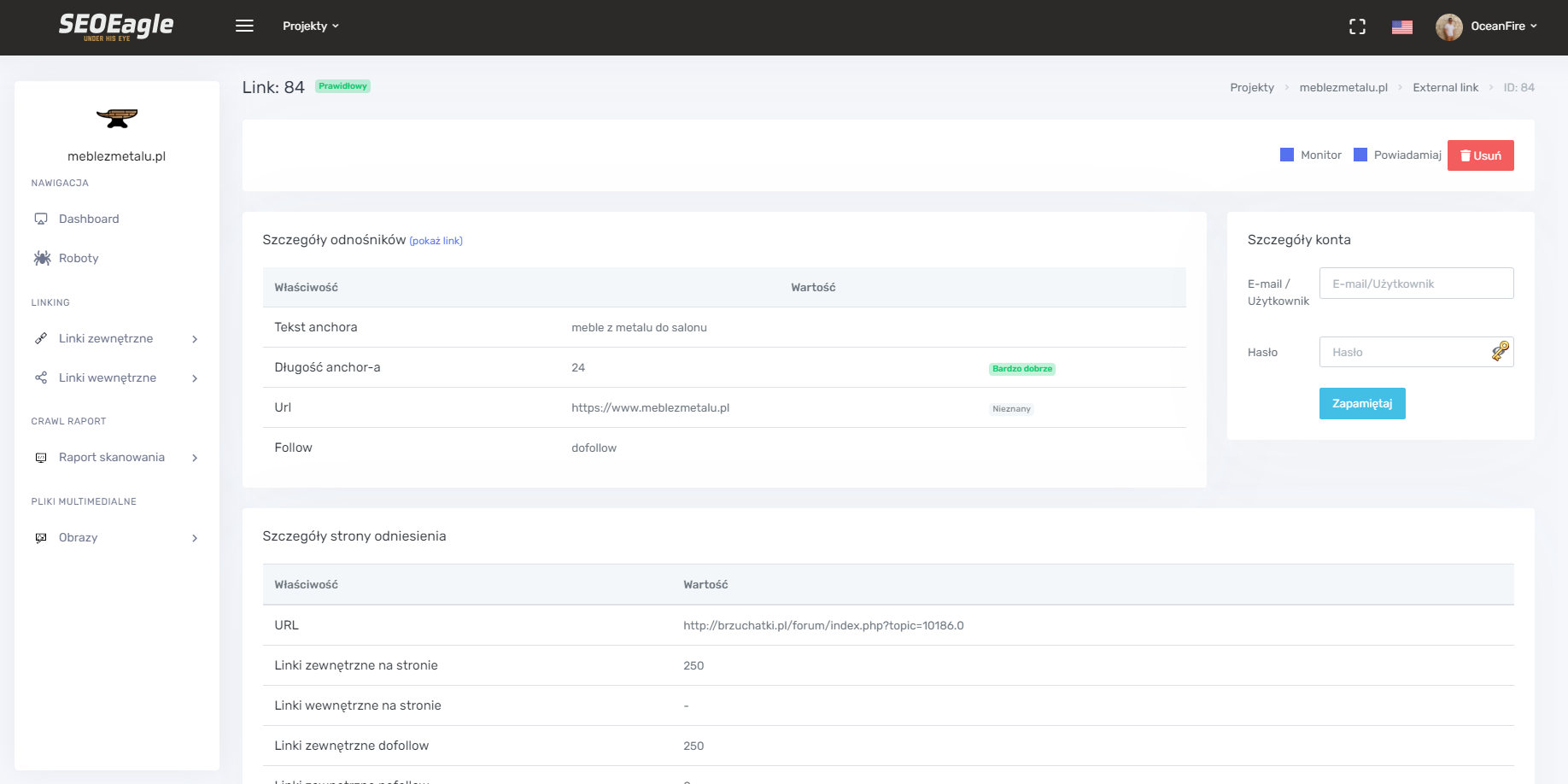1568x784 pixels.
Task: Click the key icon in Hasło field
Action: [x=1500, y=351]
